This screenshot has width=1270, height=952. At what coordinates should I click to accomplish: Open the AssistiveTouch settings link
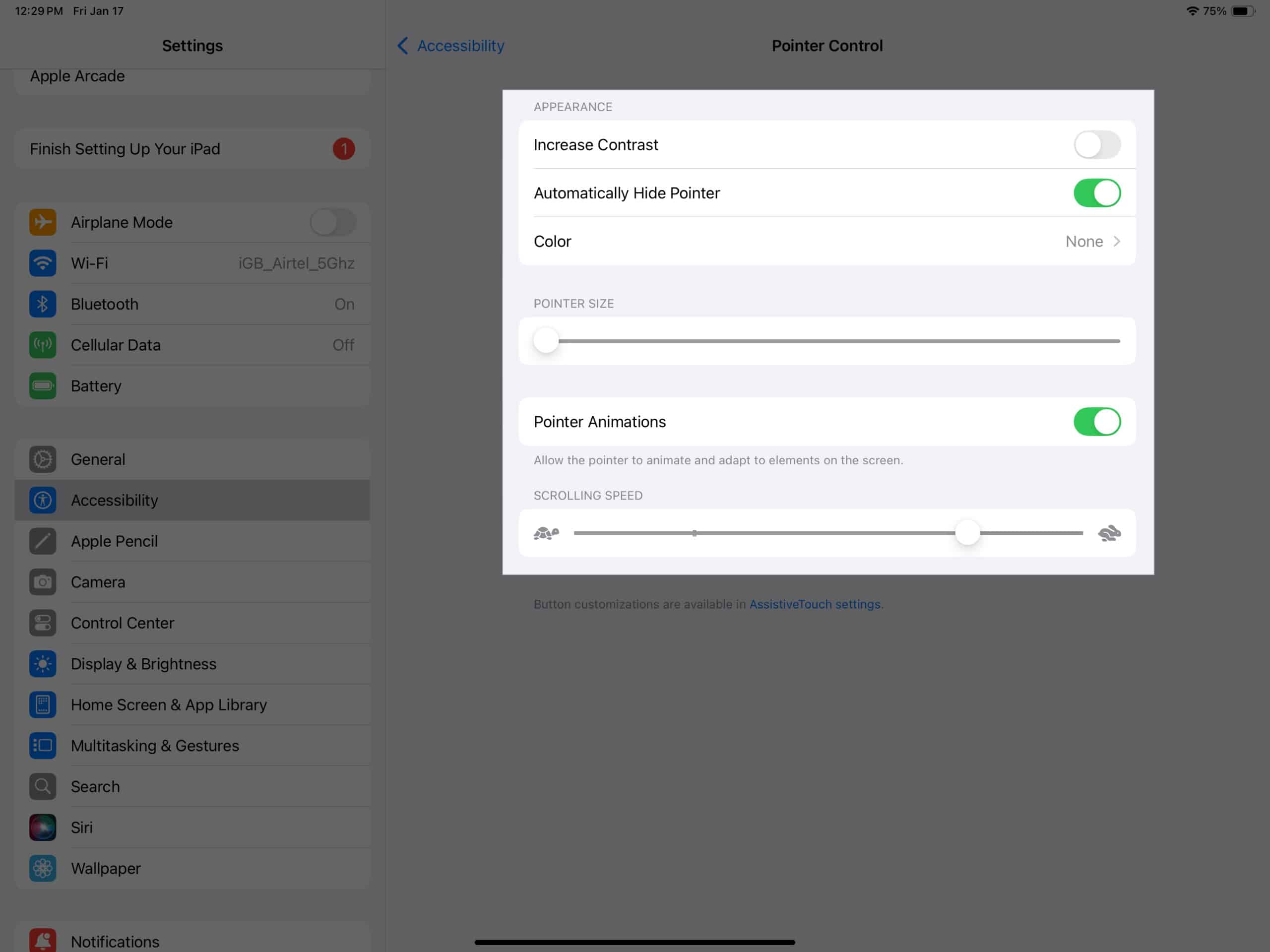[814, 603]
